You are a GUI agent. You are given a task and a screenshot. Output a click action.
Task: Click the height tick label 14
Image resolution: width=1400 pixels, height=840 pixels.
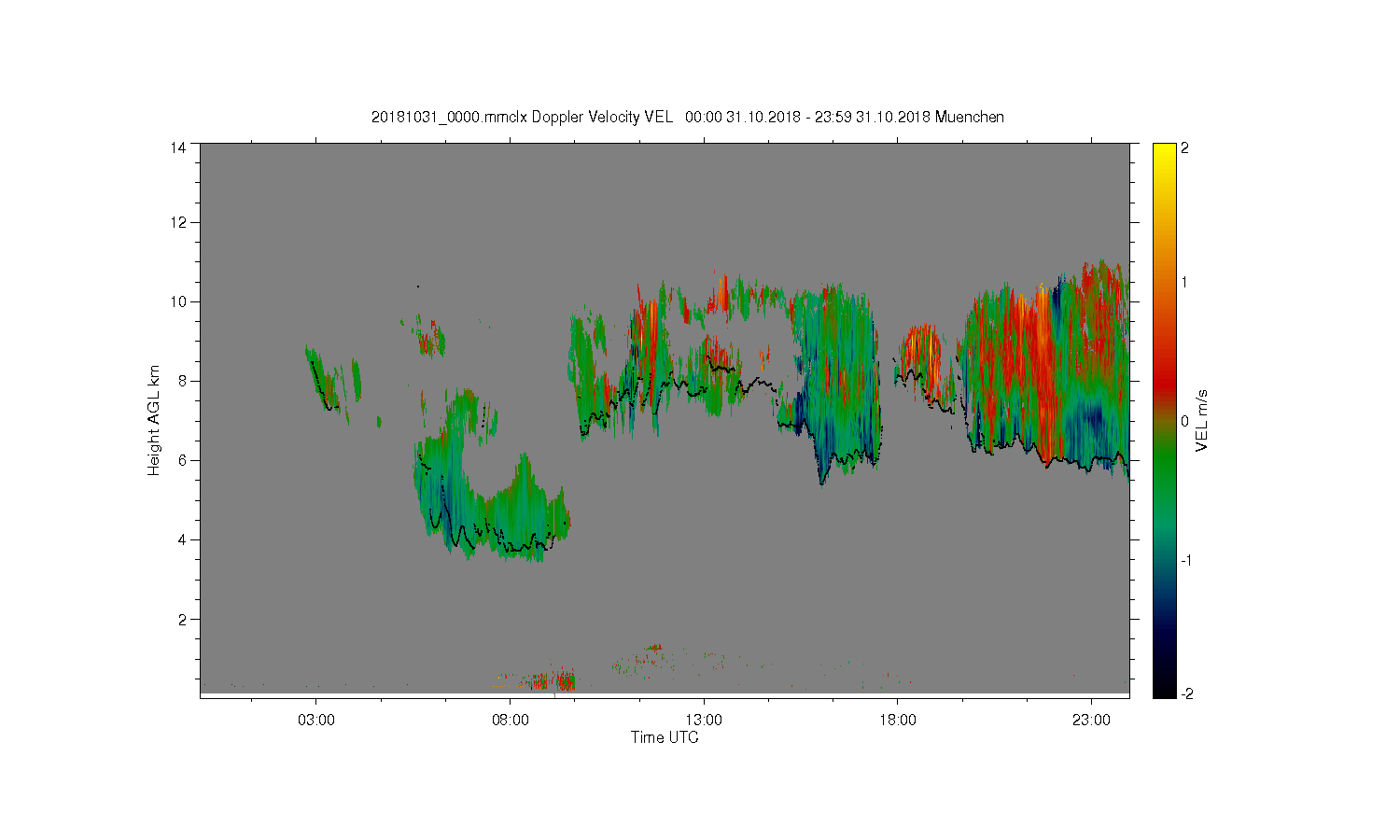(177, 147)
